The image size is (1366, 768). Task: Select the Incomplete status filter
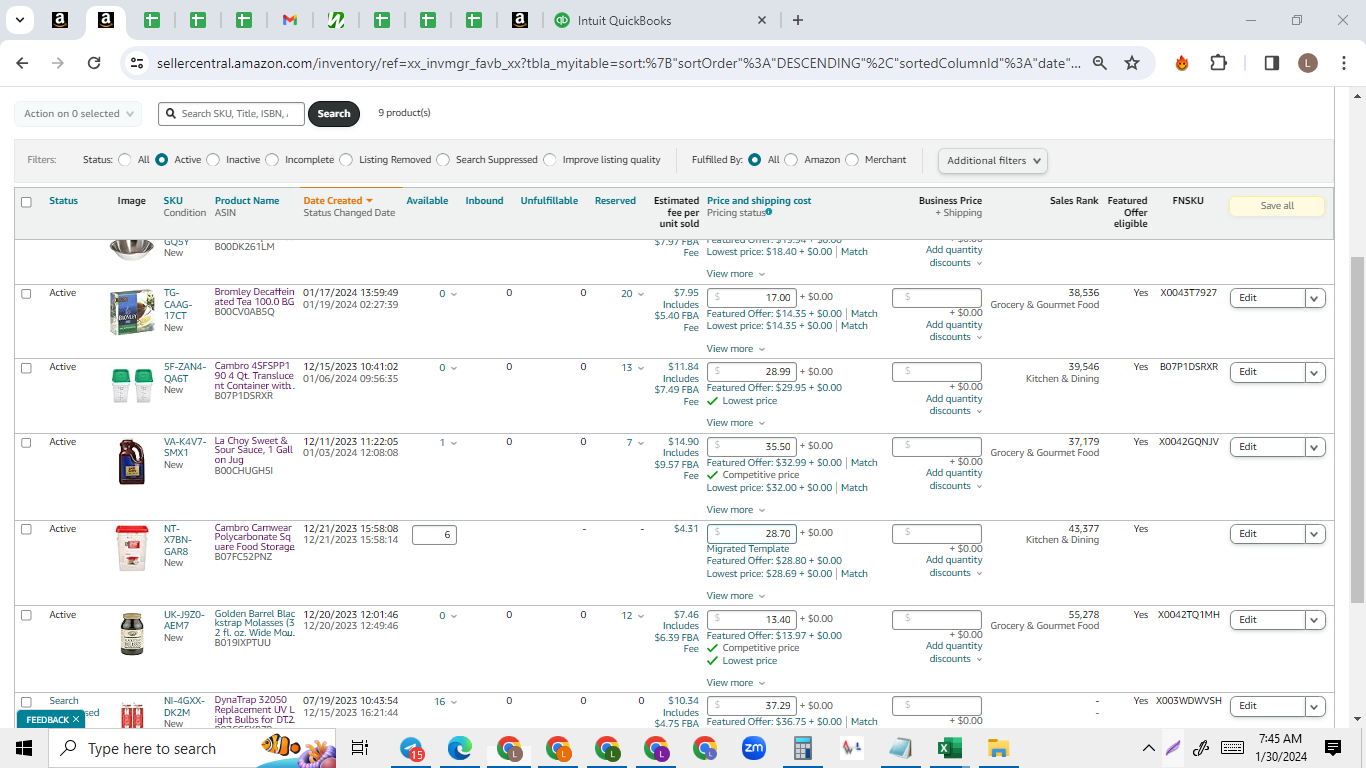[x=271, y=160]
